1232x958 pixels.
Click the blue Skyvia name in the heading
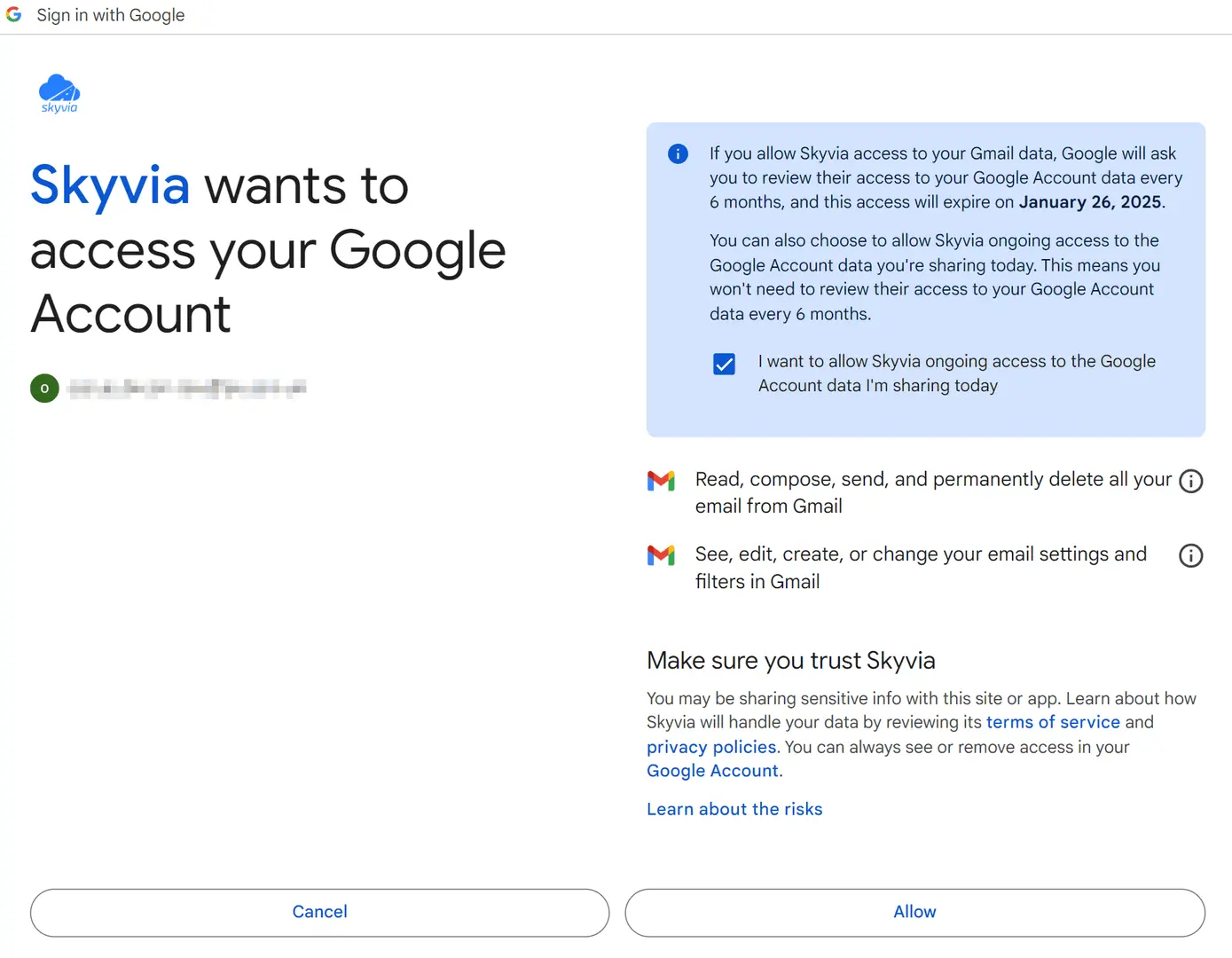pyautogui.click(x=110, y=185)
